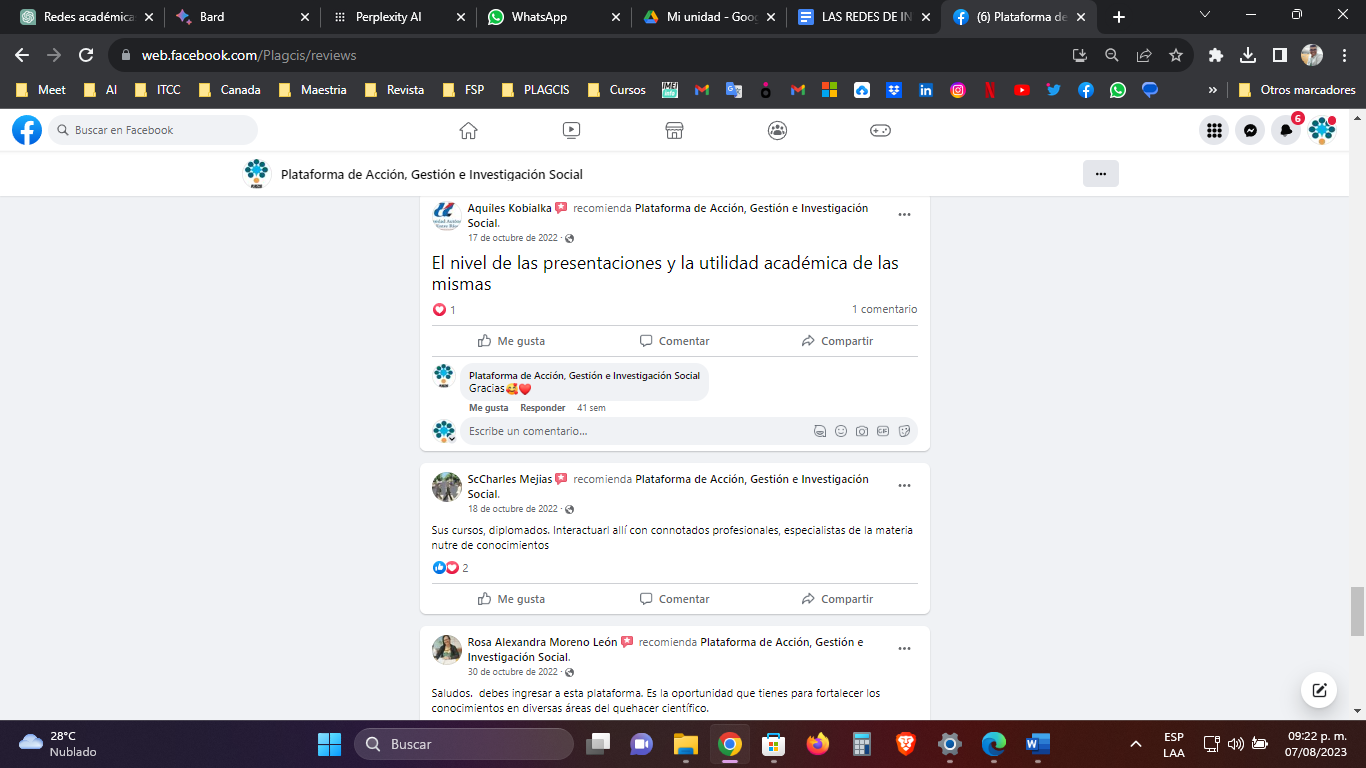Insert sticker in comment box
Viewport: 1366px width, 768px height.
point(904,431)
